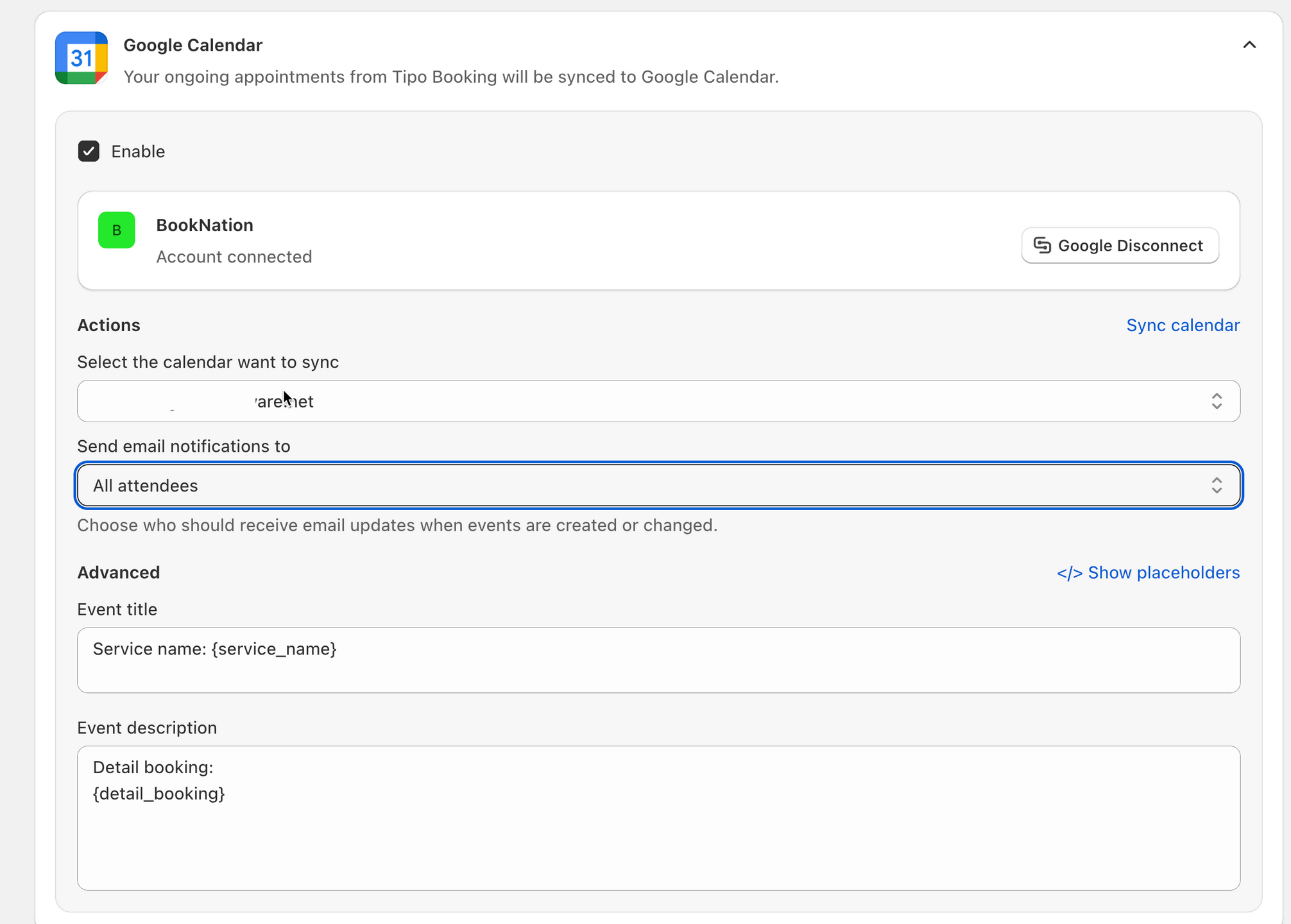Click the Google Calendar heading text
Screen dimensions: 1291x924
(192, 45)
